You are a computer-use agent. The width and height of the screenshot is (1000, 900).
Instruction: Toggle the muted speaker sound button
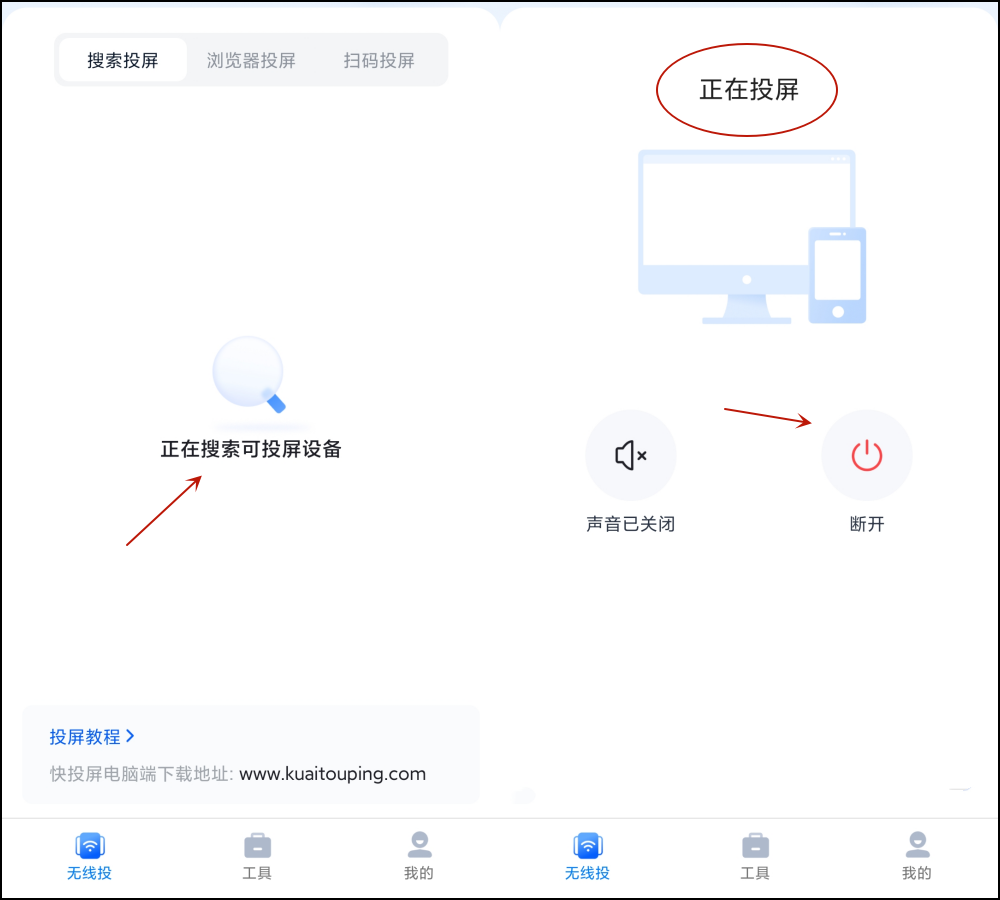[631, 456]
